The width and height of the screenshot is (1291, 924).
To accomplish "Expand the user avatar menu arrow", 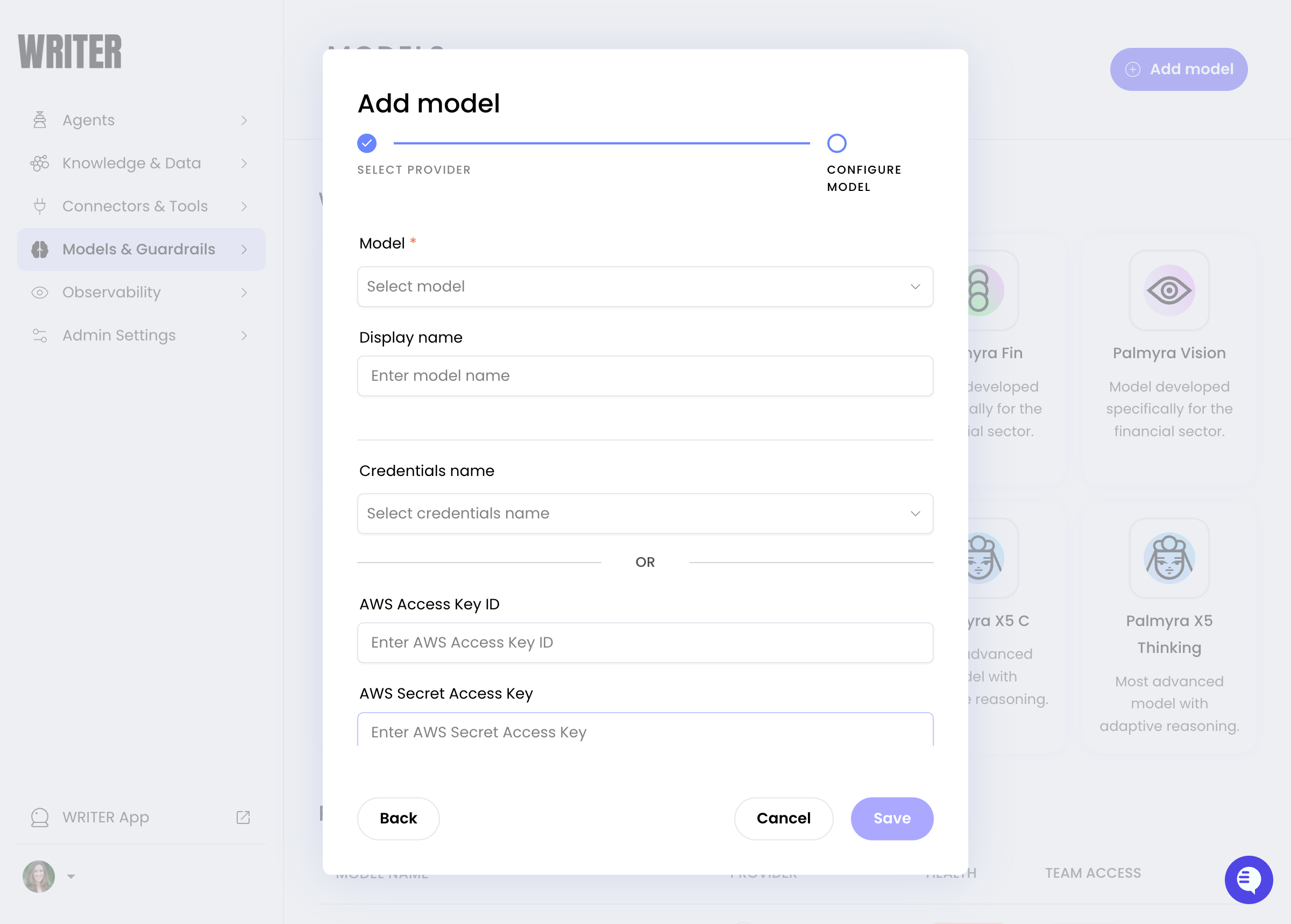I will [x=70, y=876].
